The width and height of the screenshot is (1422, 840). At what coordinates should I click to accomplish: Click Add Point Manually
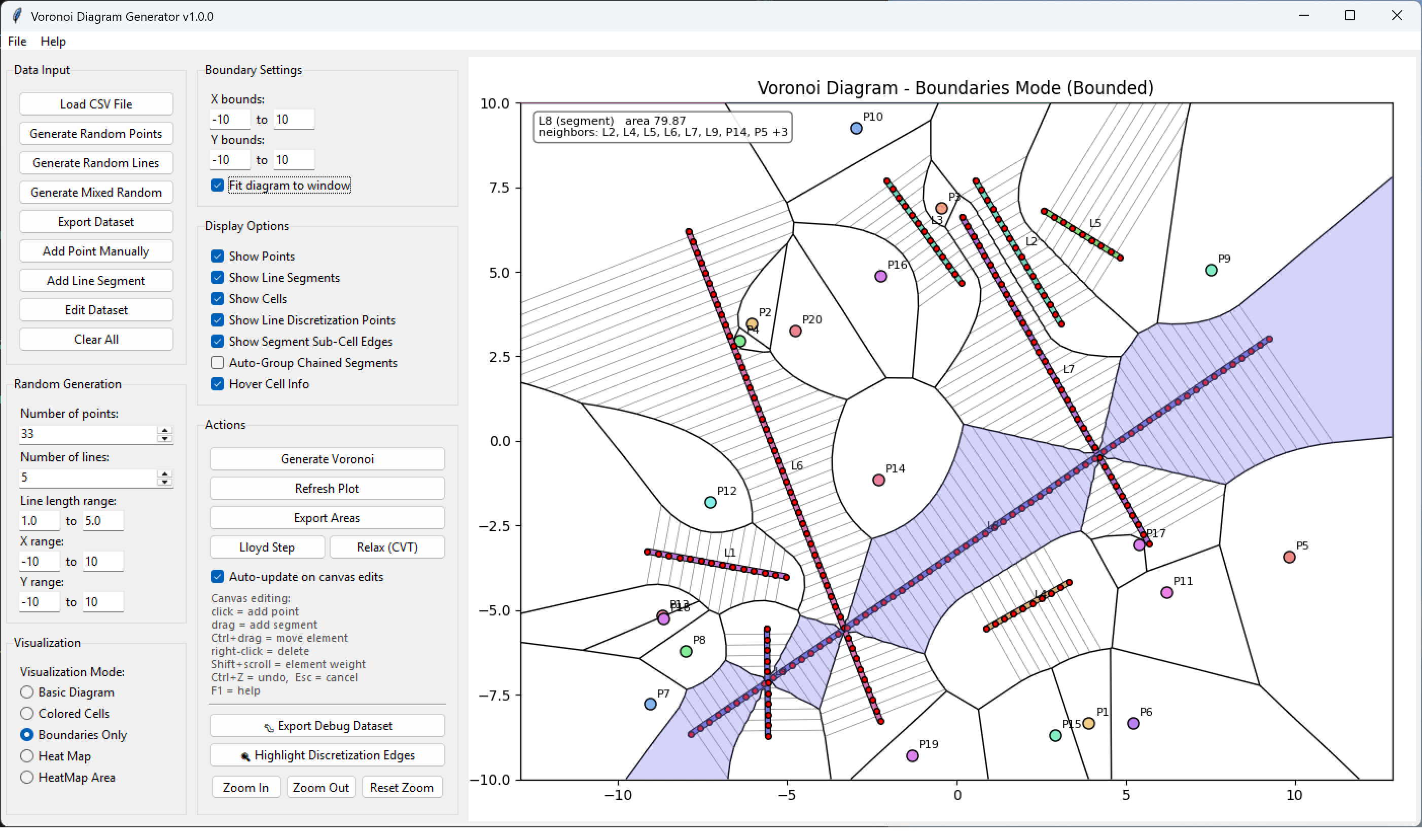[96, 251]
